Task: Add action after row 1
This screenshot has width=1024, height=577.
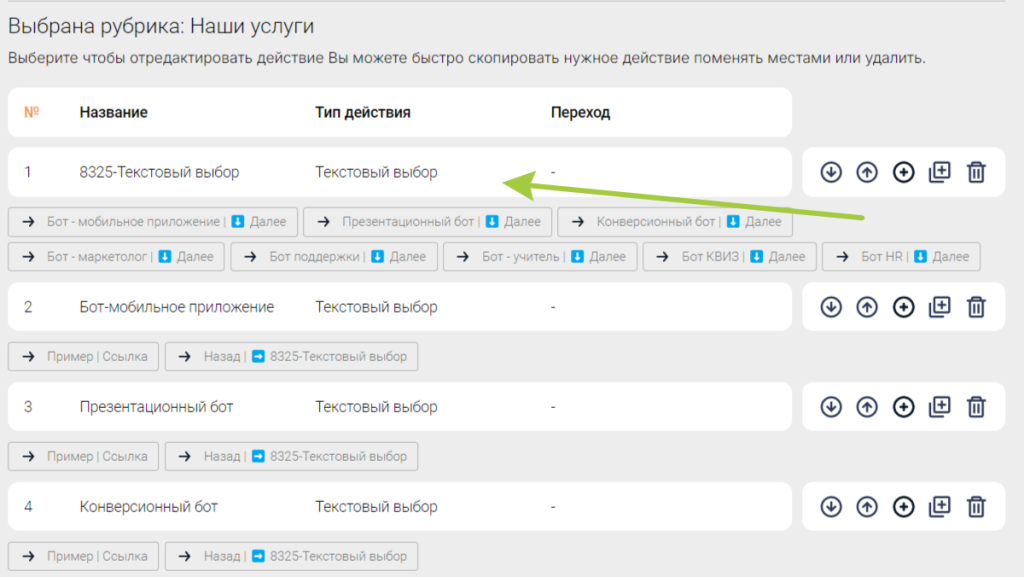Action: pos(903,172)
